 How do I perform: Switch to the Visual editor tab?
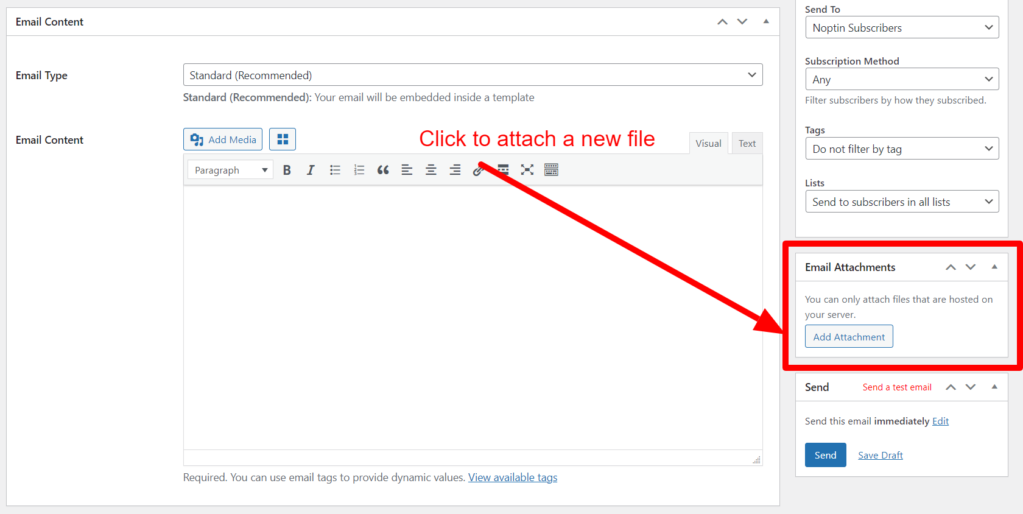(708, 144)
